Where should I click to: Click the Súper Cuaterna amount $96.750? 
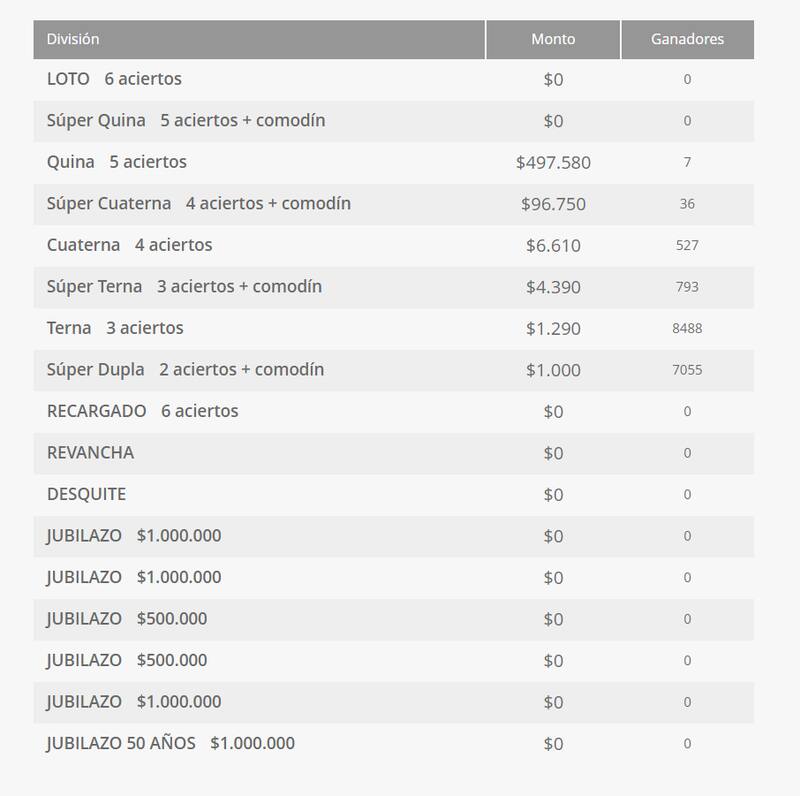pos(553,204)
